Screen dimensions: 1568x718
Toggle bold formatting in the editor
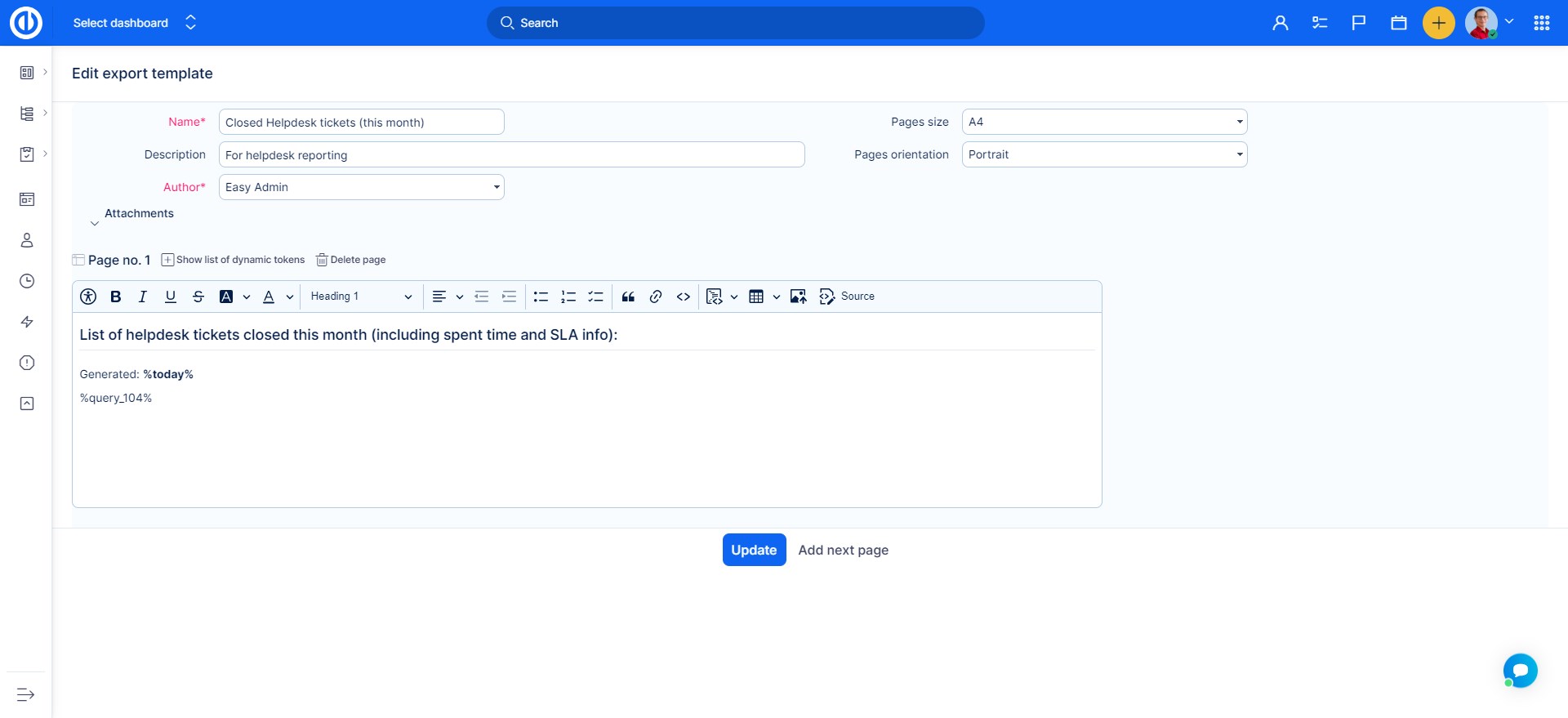pos(116,297)
